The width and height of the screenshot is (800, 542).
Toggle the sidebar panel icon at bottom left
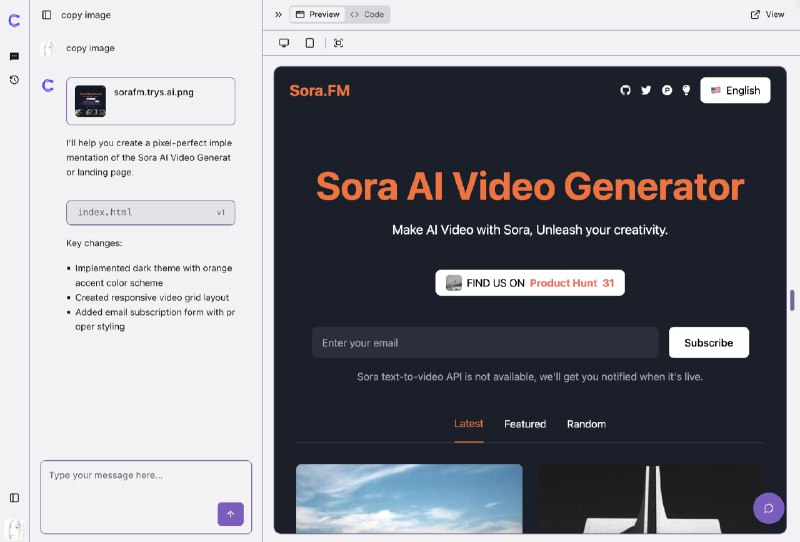[14, 498]
